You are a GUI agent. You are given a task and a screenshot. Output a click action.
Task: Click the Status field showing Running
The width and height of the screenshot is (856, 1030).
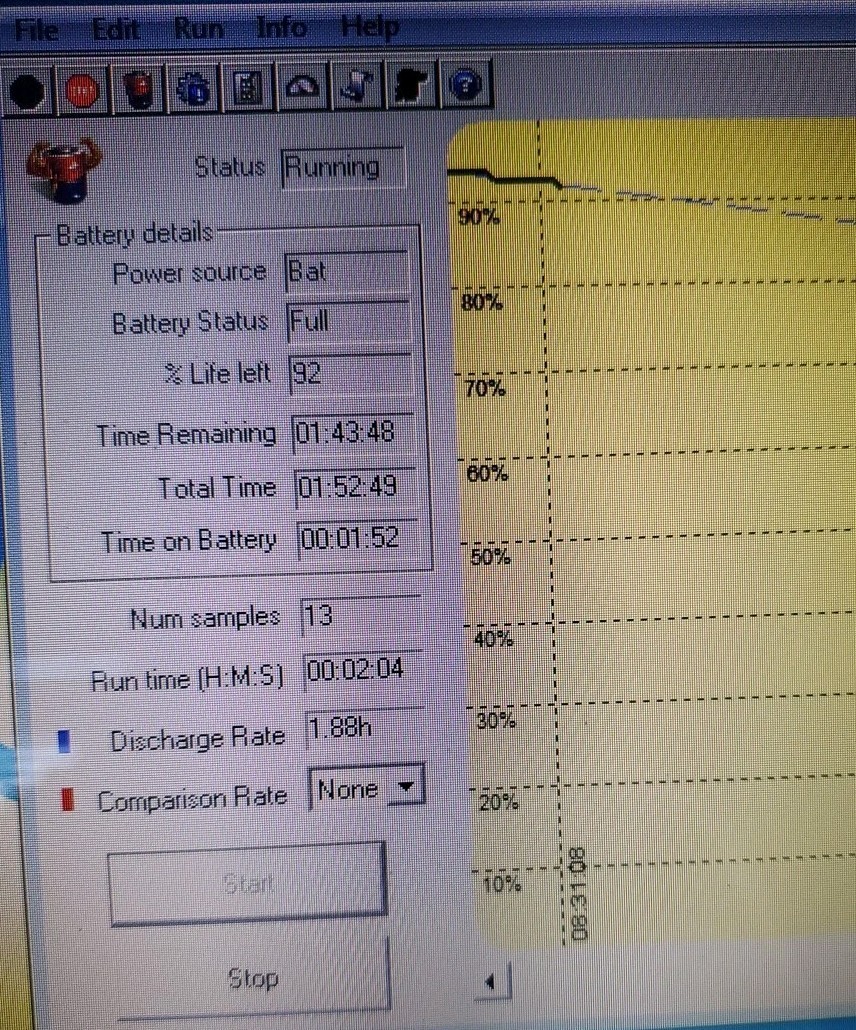[342, 168]
